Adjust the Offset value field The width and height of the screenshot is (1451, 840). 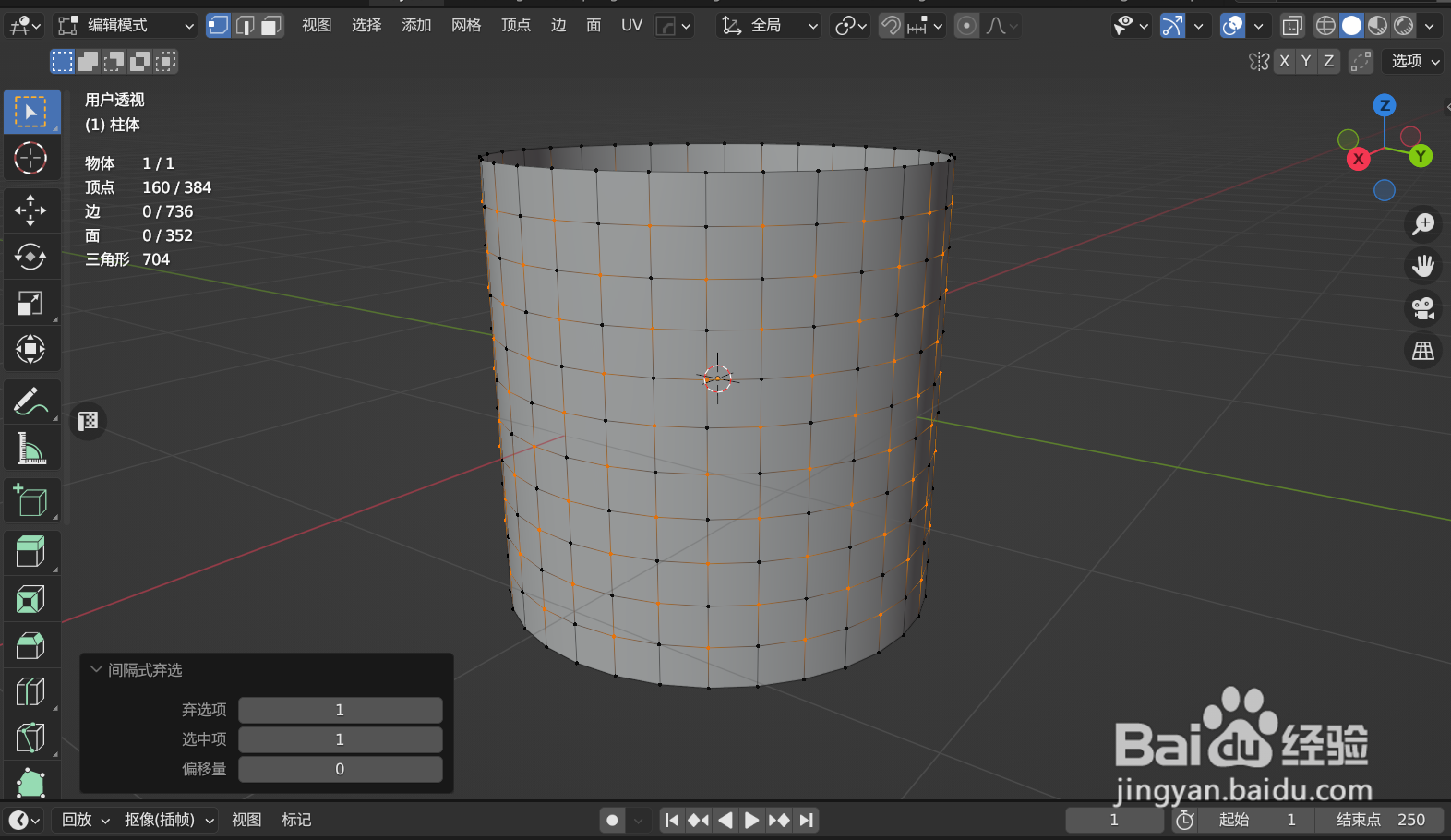340,769
